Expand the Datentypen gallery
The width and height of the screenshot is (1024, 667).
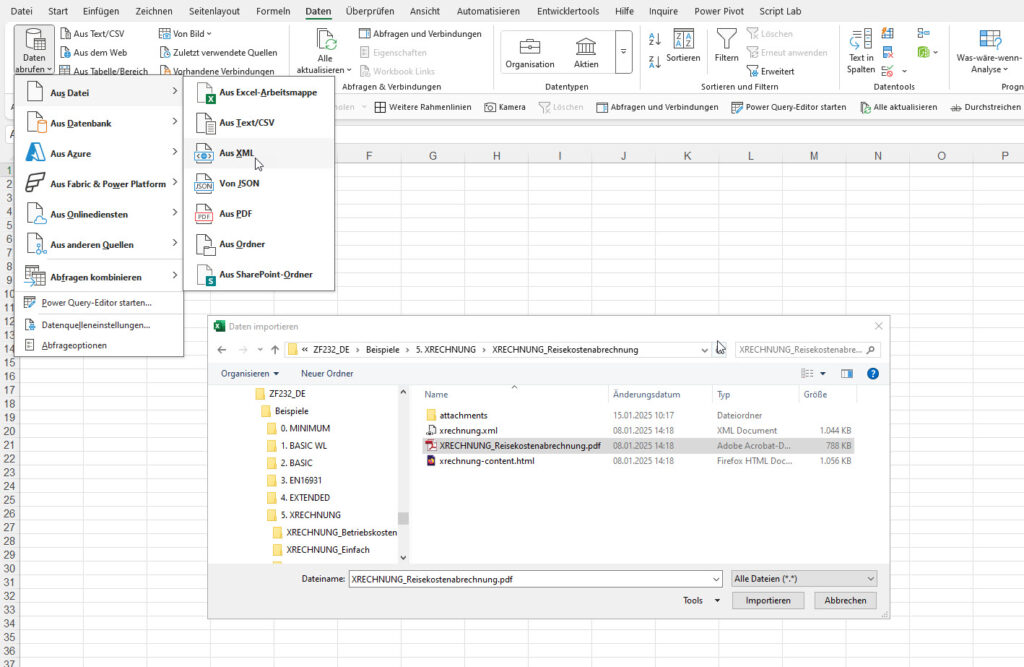click(624, 52)
